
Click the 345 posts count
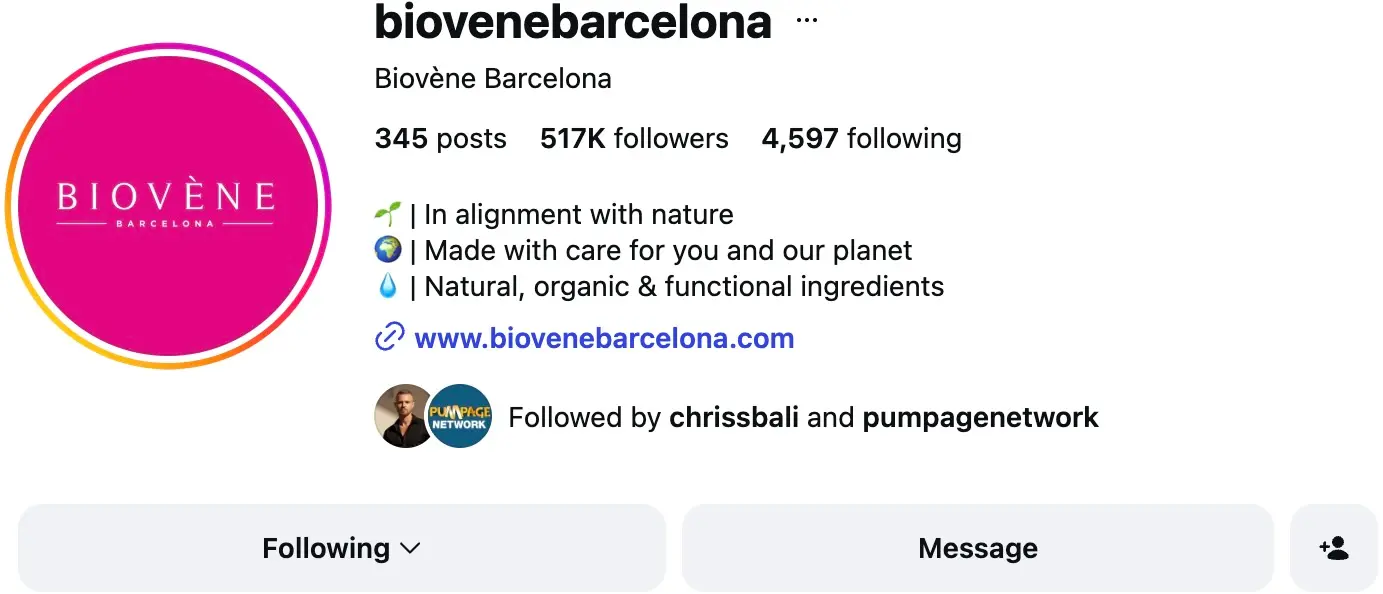tap(440, 139)
